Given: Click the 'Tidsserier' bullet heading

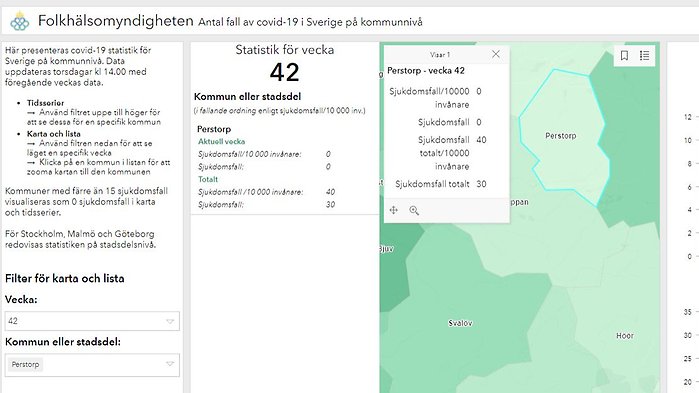Looking at the screenshot, I should (45, 103).
